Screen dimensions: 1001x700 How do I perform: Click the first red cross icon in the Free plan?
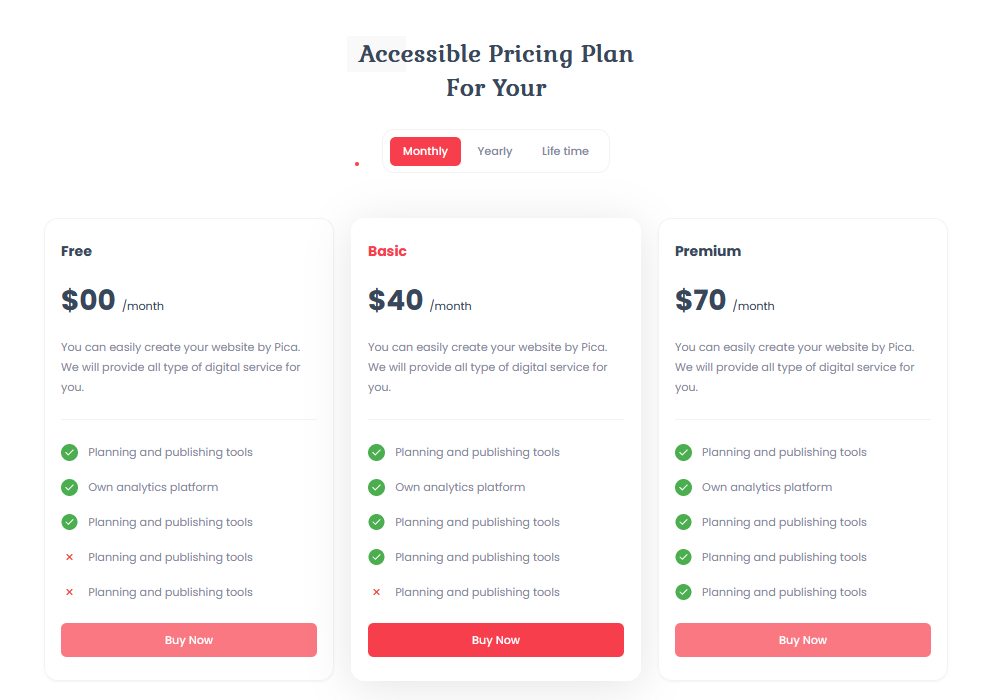point(69,557)
